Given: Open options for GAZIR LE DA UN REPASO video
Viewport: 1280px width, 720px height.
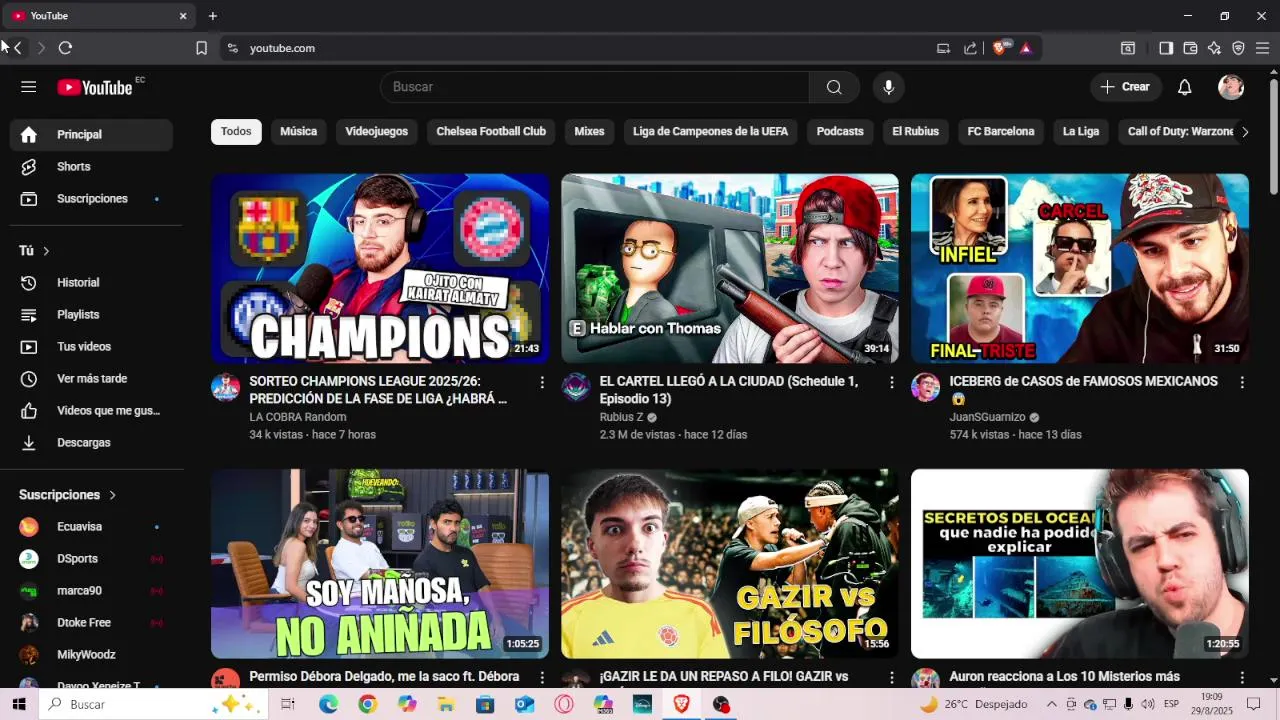Looking at the screenshot, I should 892,677.
